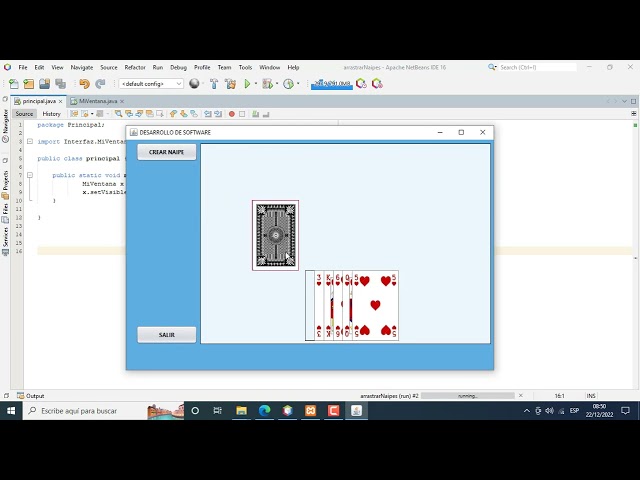Click the New Project icon
The image size is (640, 480).
tap(29, 84)
